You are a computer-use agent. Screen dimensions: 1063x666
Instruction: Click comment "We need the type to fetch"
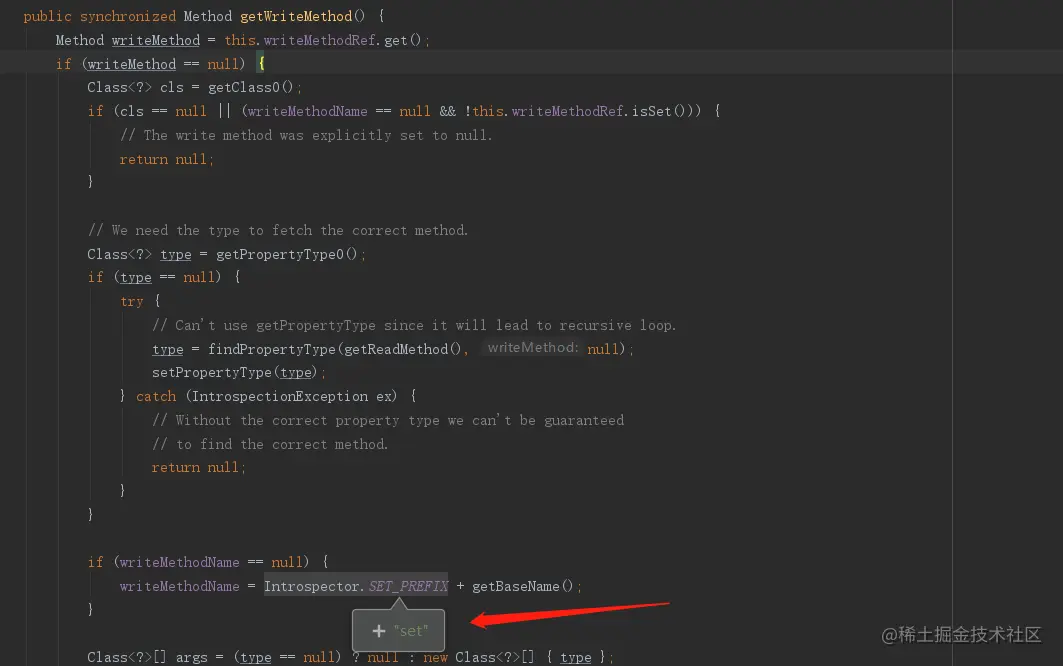tap(278, 230)
